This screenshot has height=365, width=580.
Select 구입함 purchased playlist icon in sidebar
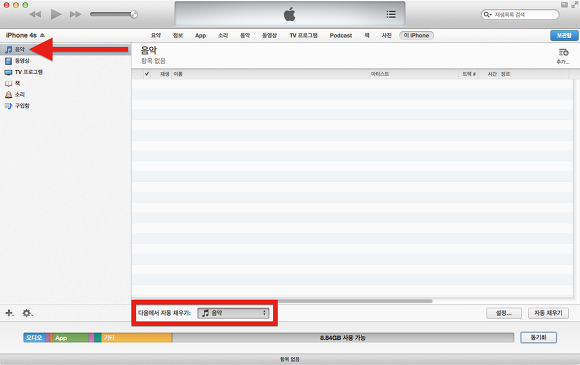click(x=9, y=106)
